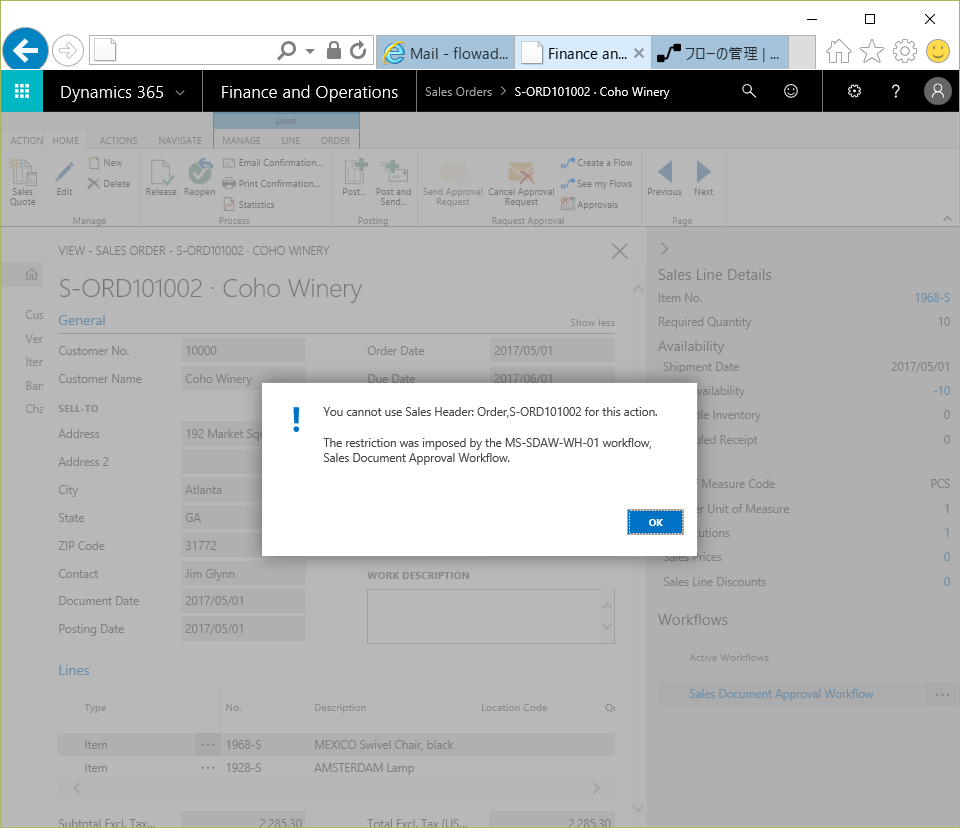Image resolution: width=960 pixels, height=828 pixels.
Task: Go back with the browser back arrow
Action: click(25, 50)
